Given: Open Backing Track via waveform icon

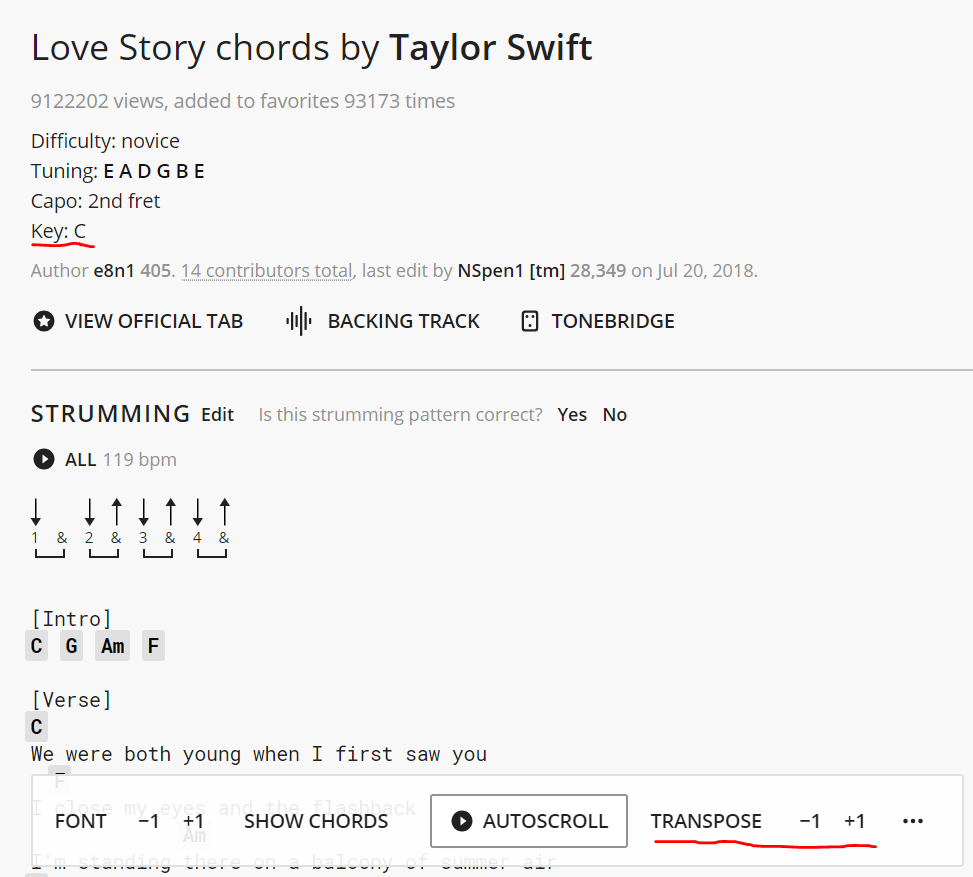Looking at the screenshot, I should 299,321.
